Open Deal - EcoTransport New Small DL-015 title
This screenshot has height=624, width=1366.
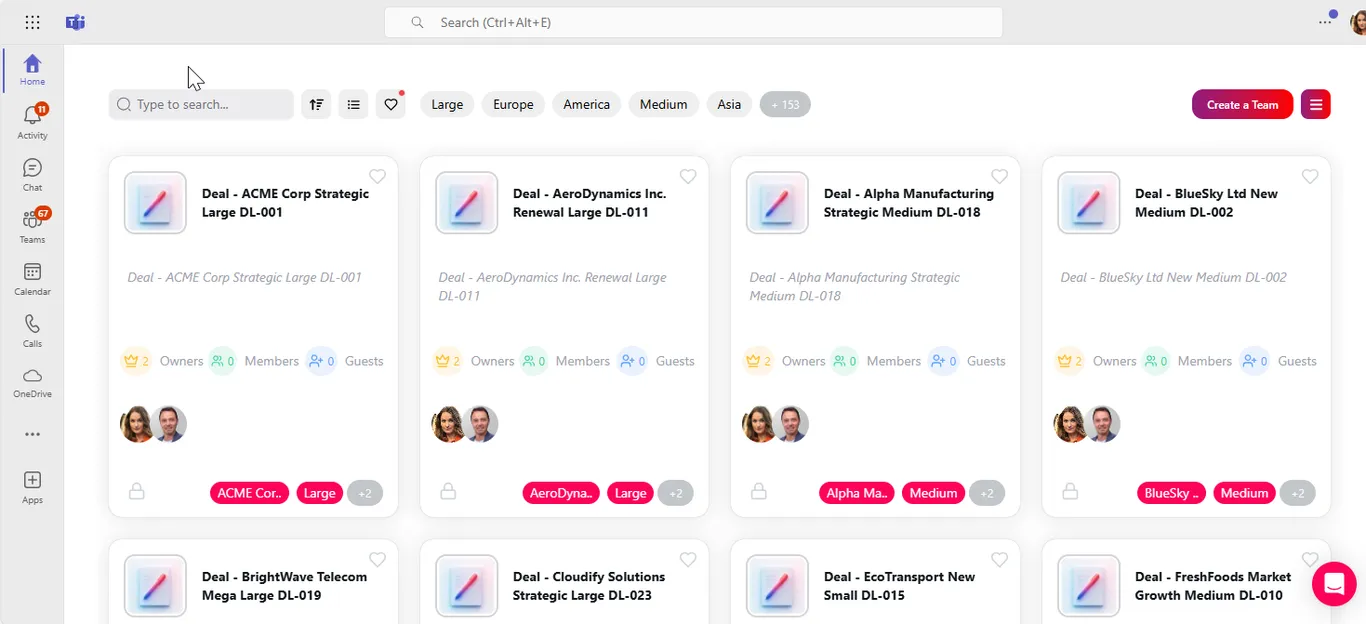coord(900,586)
